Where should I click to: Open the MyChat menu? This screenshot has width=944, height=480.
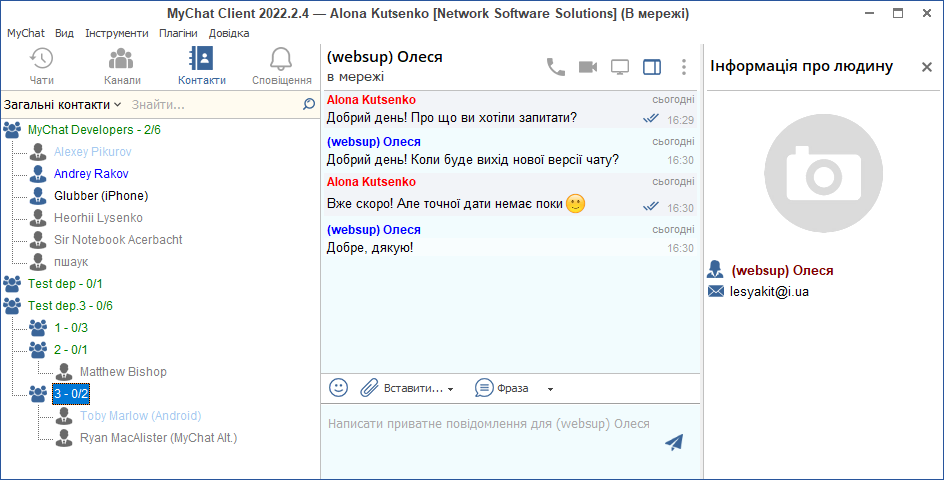click(26, 33)
